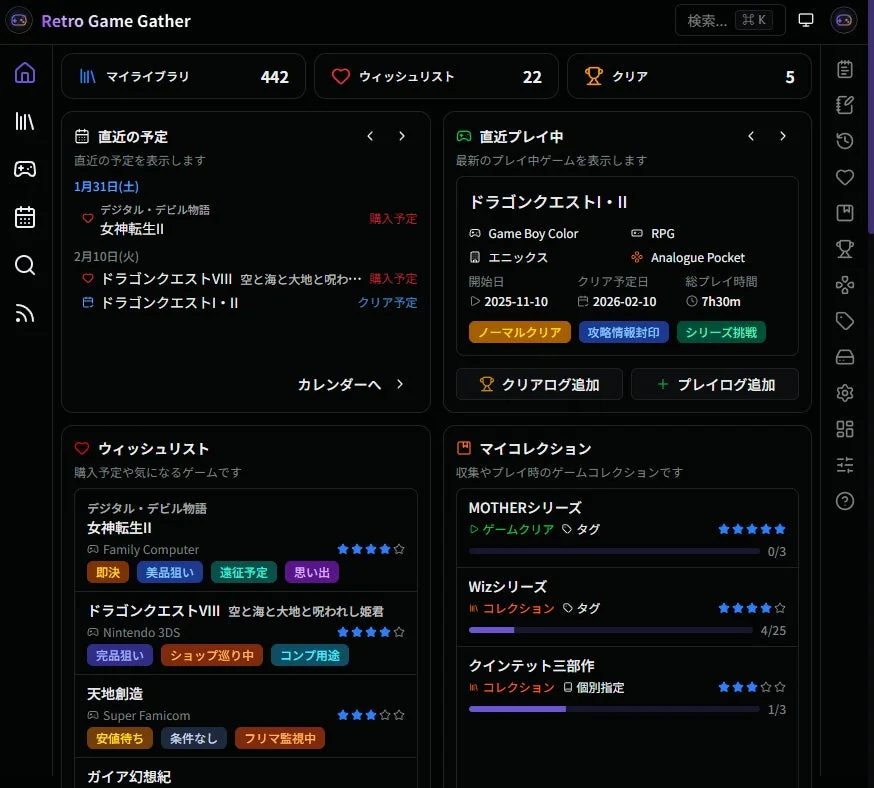Click the previous arrow on the 直近プレイ中 card

[x=751, y=136]
